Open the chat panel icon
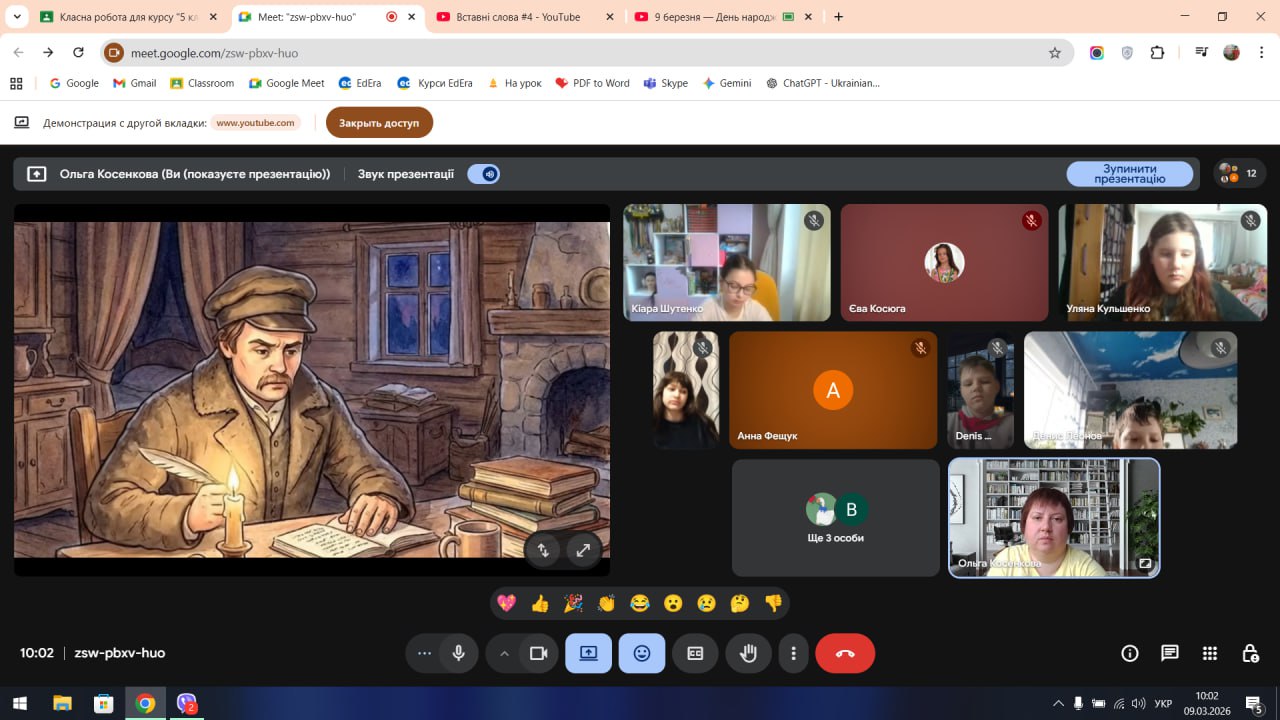The height and width of the screenshot is (720, 1280). click(1169, 653)
